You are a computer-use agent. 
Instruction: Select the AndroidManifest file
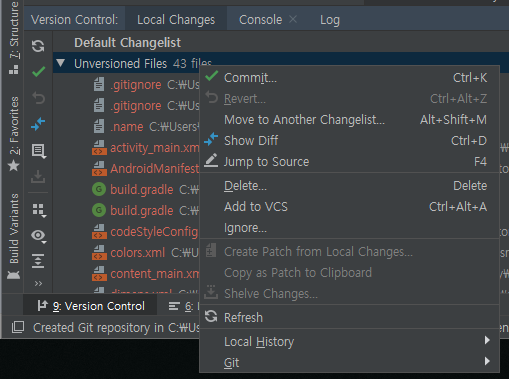[x=155, y=169]
